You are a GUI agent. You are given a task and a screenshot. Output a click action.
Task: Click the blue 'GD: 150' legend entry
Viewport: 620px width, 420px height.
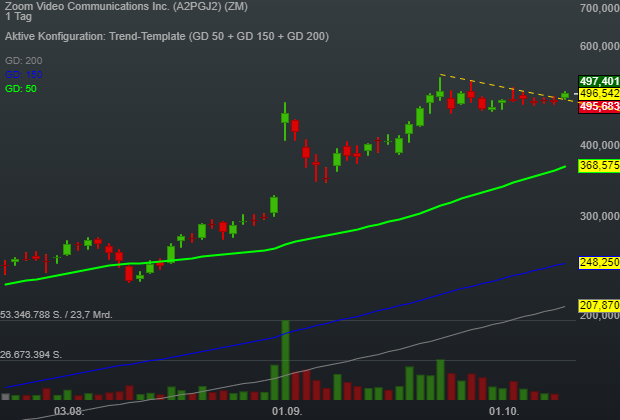(24, 75)
